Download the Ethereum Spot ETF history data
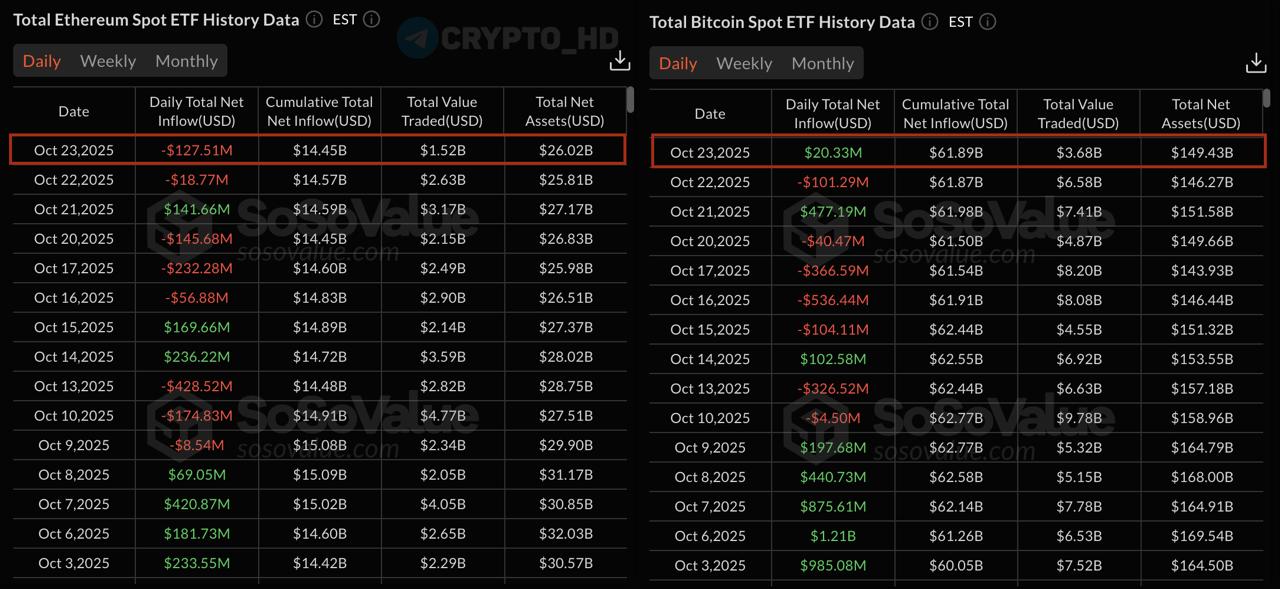Image resolution: width=1280 pixels, height=589 pixels. point(620,61)
